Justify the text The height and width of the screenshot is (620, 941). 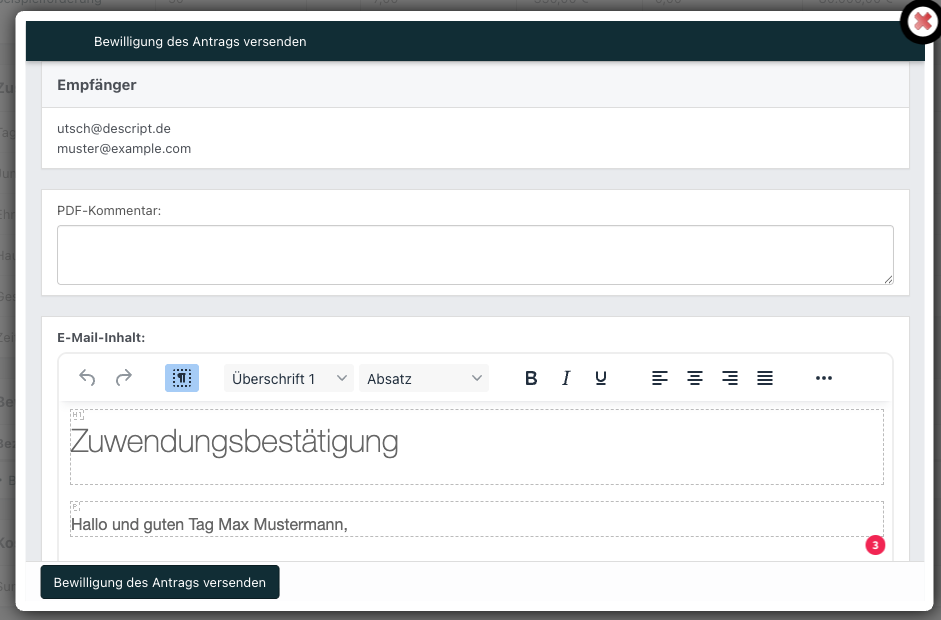click(x=765, y=378)
